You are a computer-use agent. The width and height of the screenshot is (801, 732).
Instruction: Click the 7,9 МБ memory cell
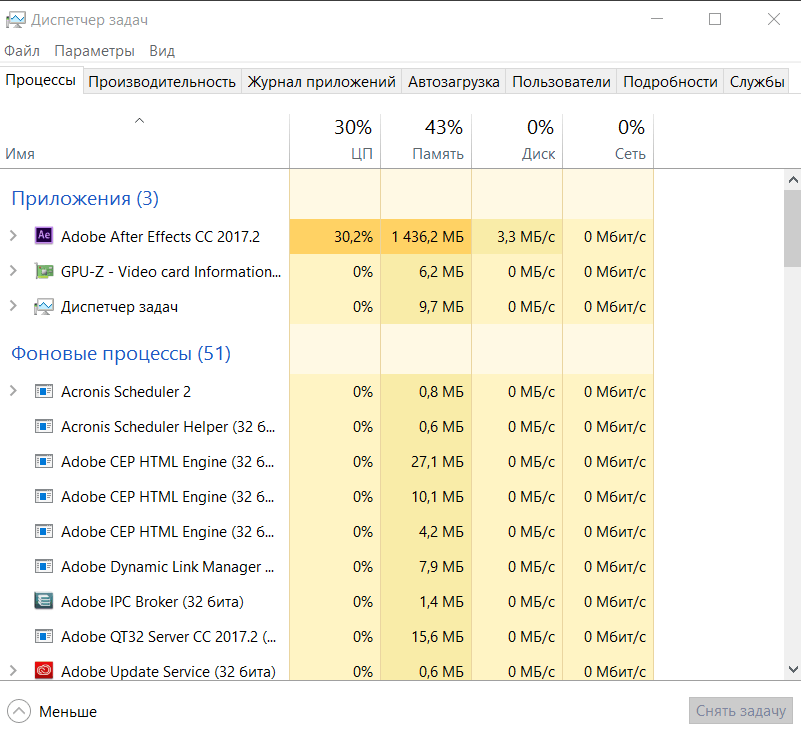coord(441,567)
